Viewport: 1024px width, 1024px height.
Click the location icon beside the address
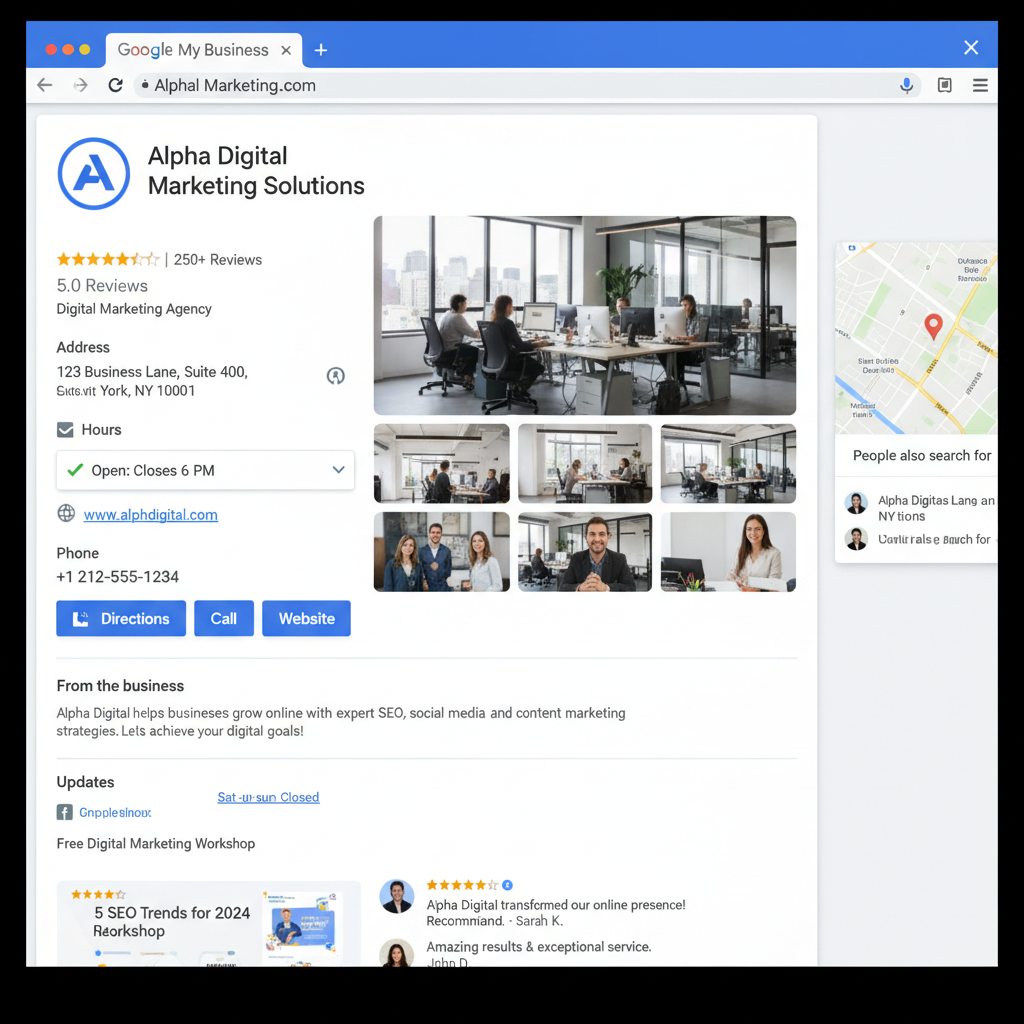click(336, 376)
